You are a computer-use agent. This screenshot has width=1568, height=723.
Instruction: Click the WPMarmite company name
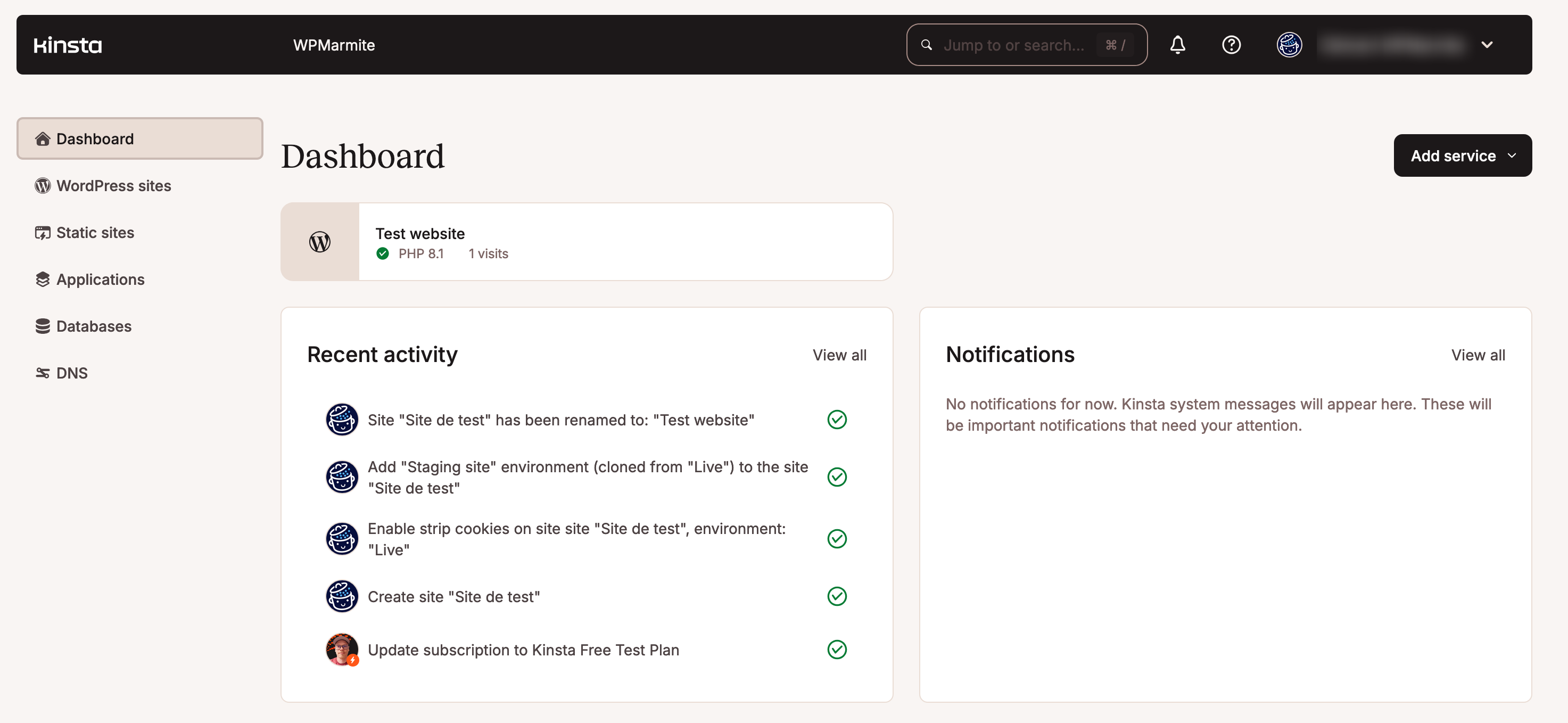[x=334, y=45]
